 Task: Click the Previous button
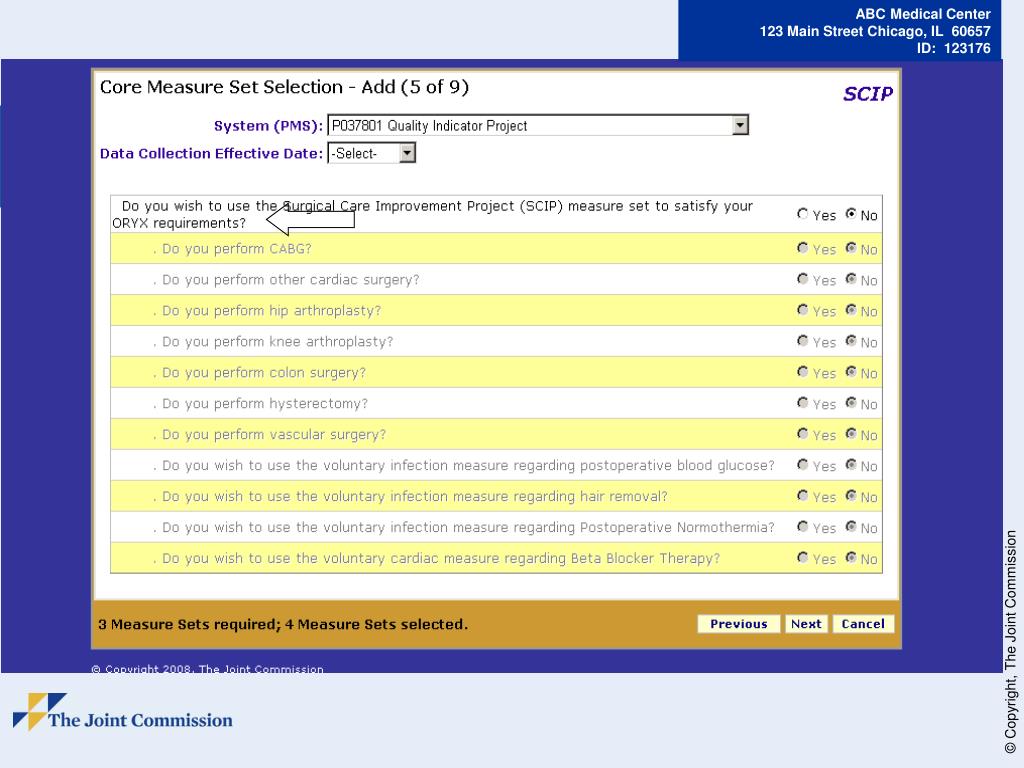pos(739,624)
